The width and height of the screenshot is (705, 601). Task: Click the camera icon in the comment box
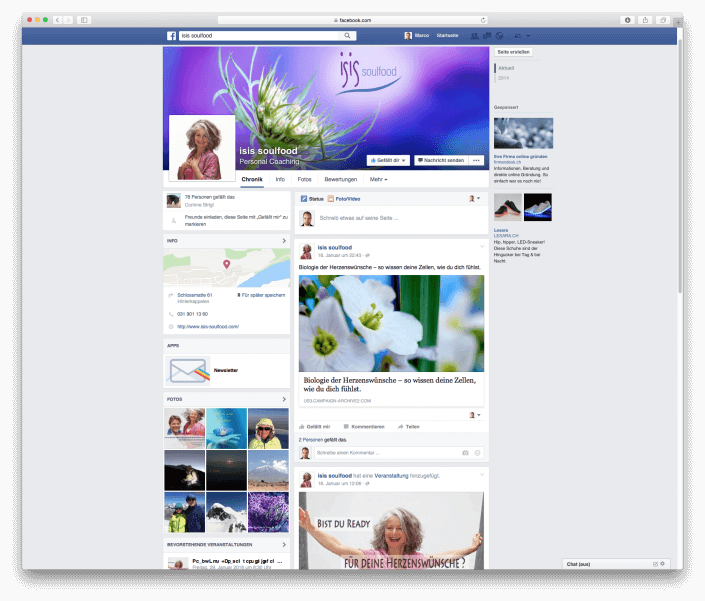click(465, 453)
